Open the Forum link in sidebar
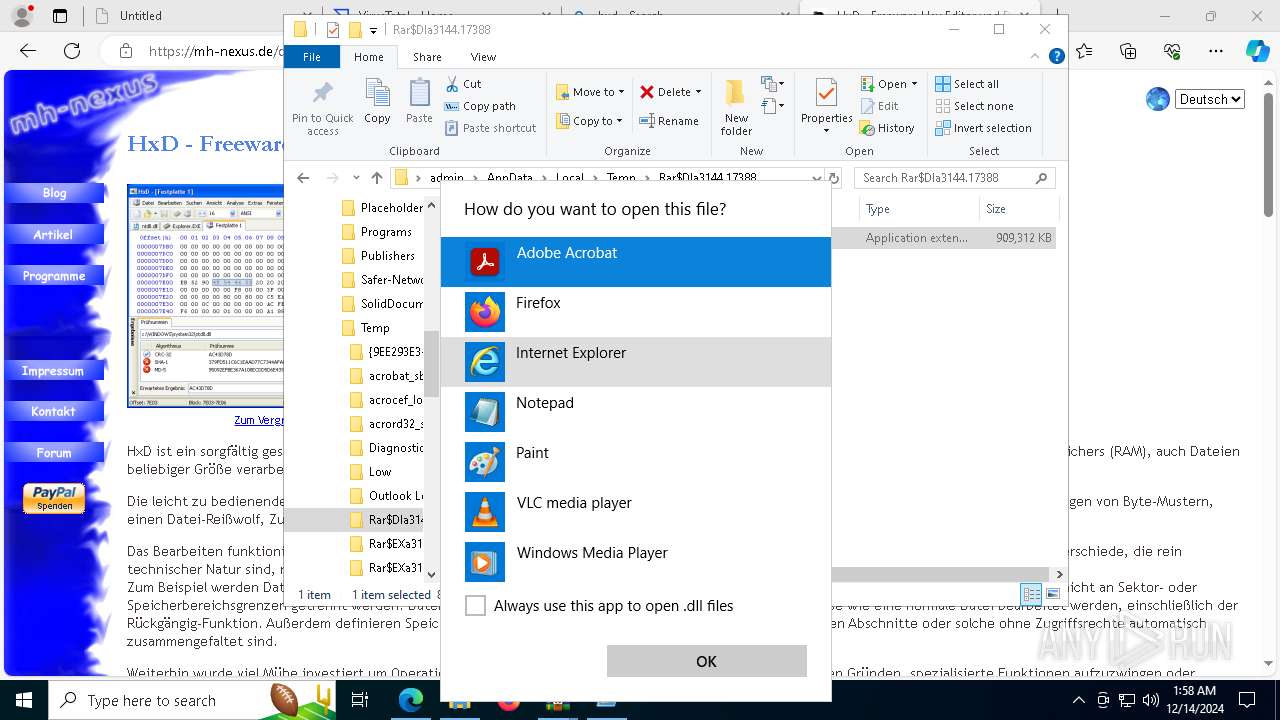Image resolution: width=1280 pixels, height=720 pixels. click(x=54, y=453)
